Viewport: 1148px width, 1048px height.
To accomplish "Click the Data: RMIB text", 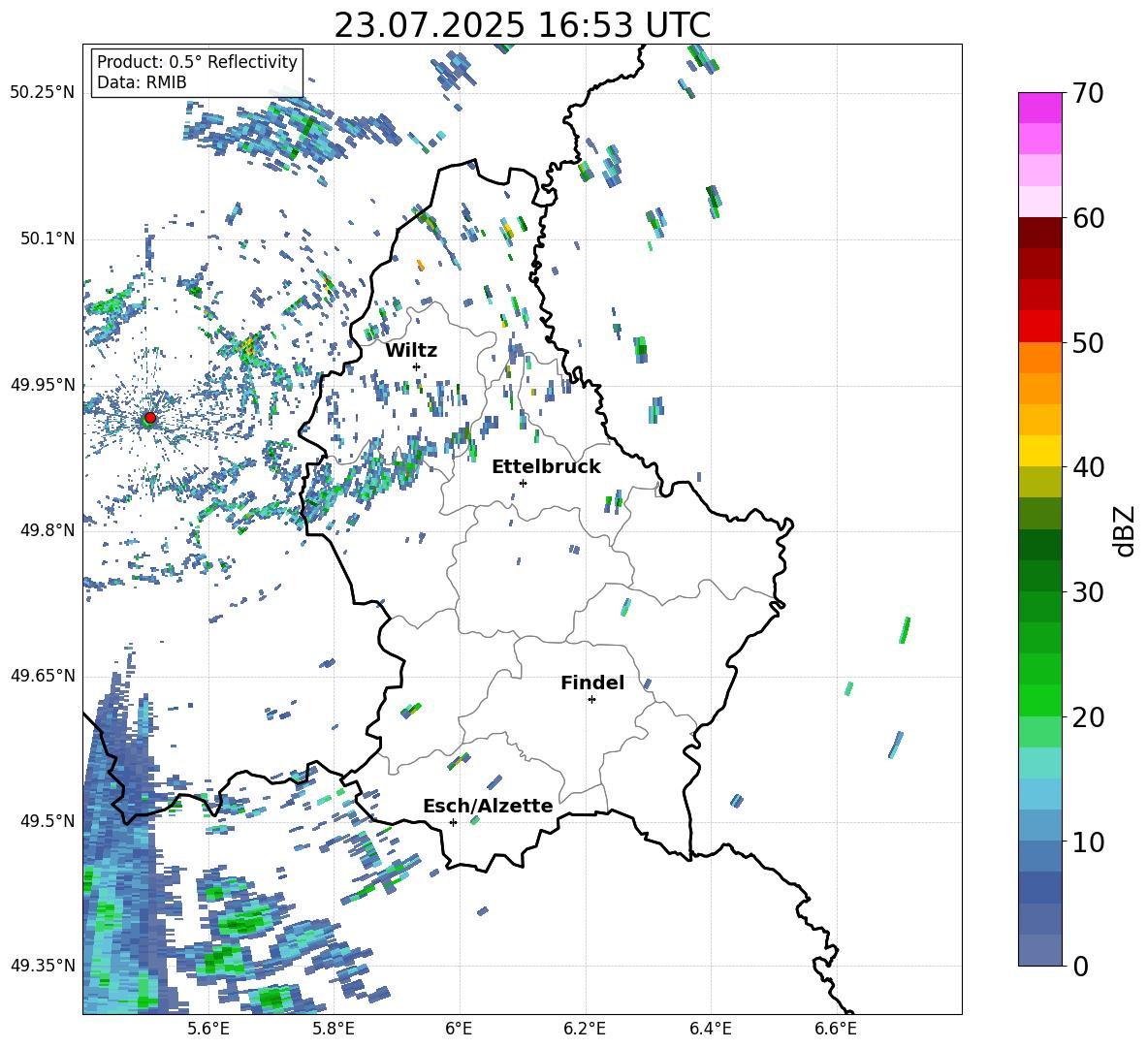I will pyautogui.click(x=142, y=82).
